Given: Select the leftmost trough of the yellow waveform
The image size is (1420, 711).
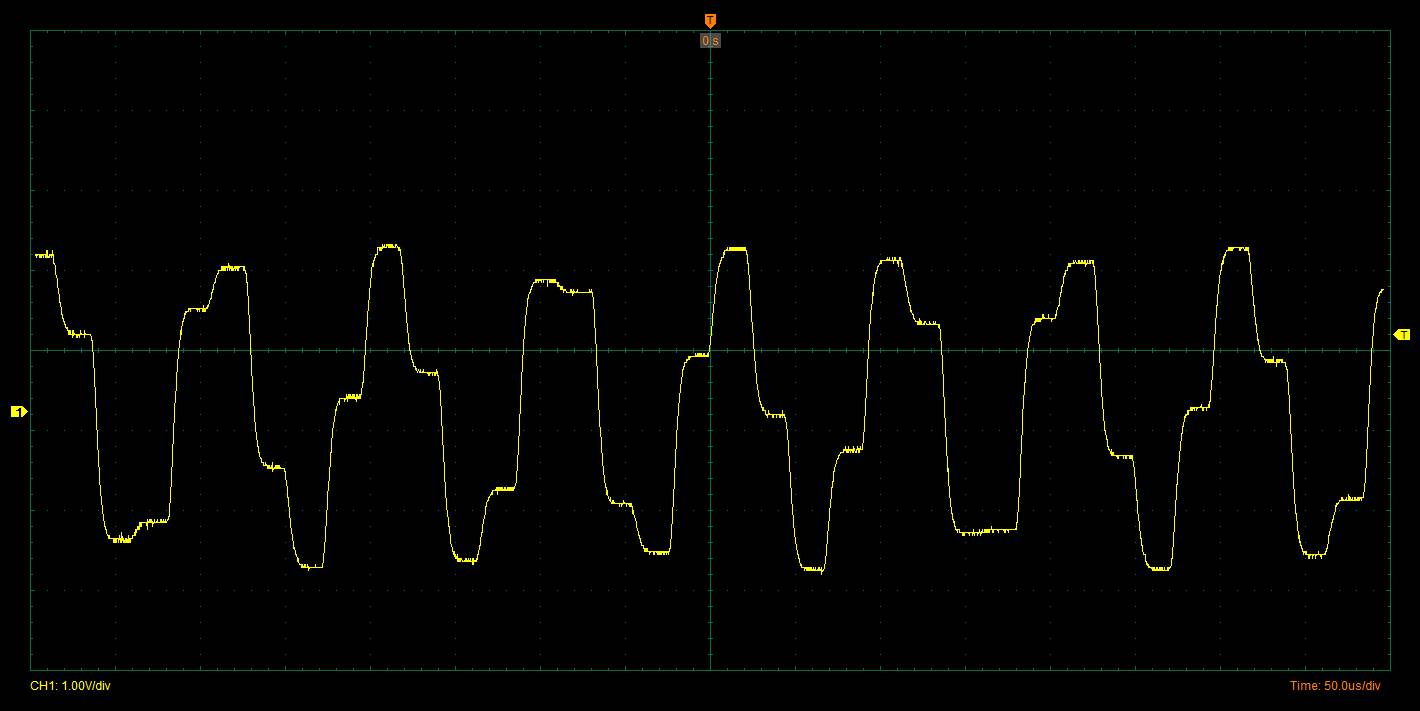Looking at the screenshot, I should (122, 538).
